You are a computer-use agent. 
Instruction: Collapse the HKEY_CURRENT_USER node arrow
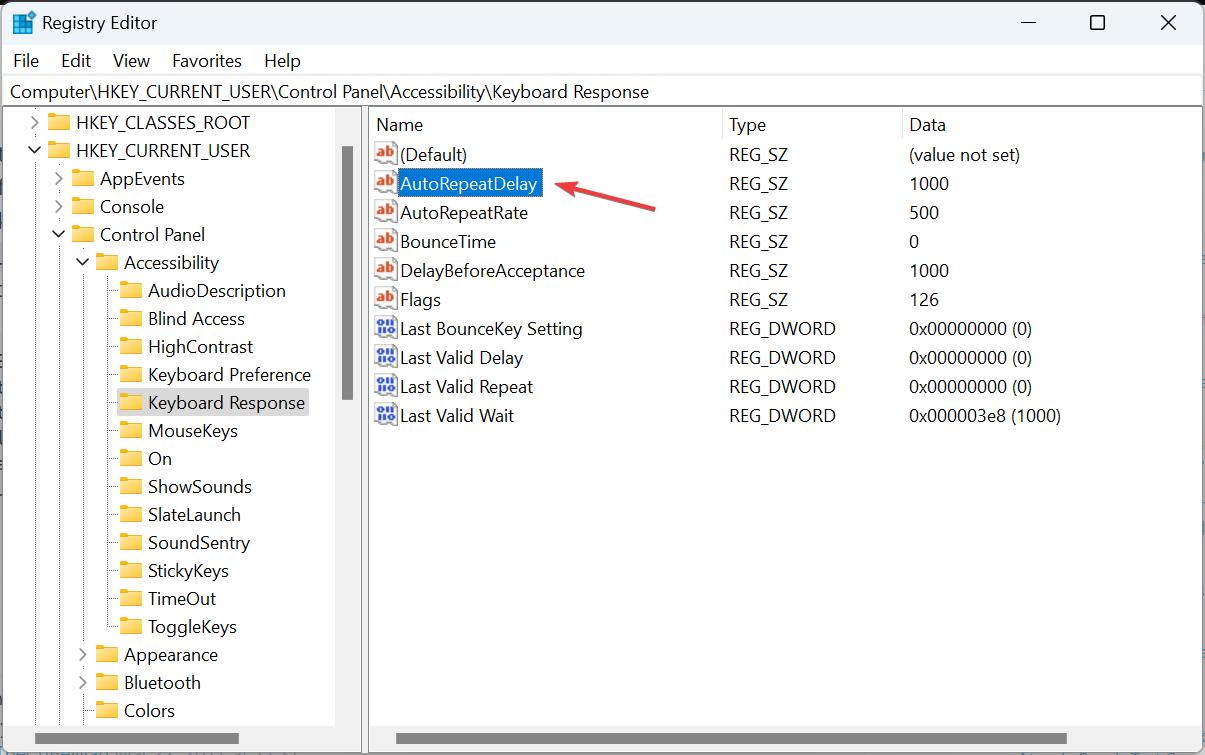click(x=35, y=151)
